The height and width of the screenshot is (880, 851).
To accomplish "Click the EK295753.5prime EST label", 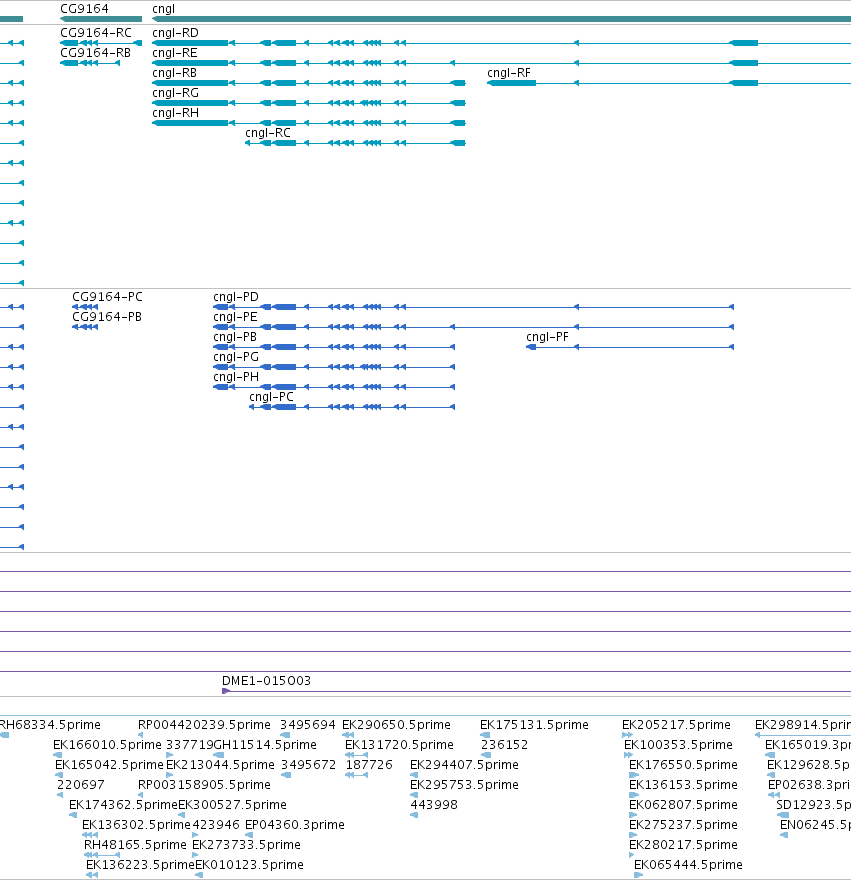I will pos(464,785).
